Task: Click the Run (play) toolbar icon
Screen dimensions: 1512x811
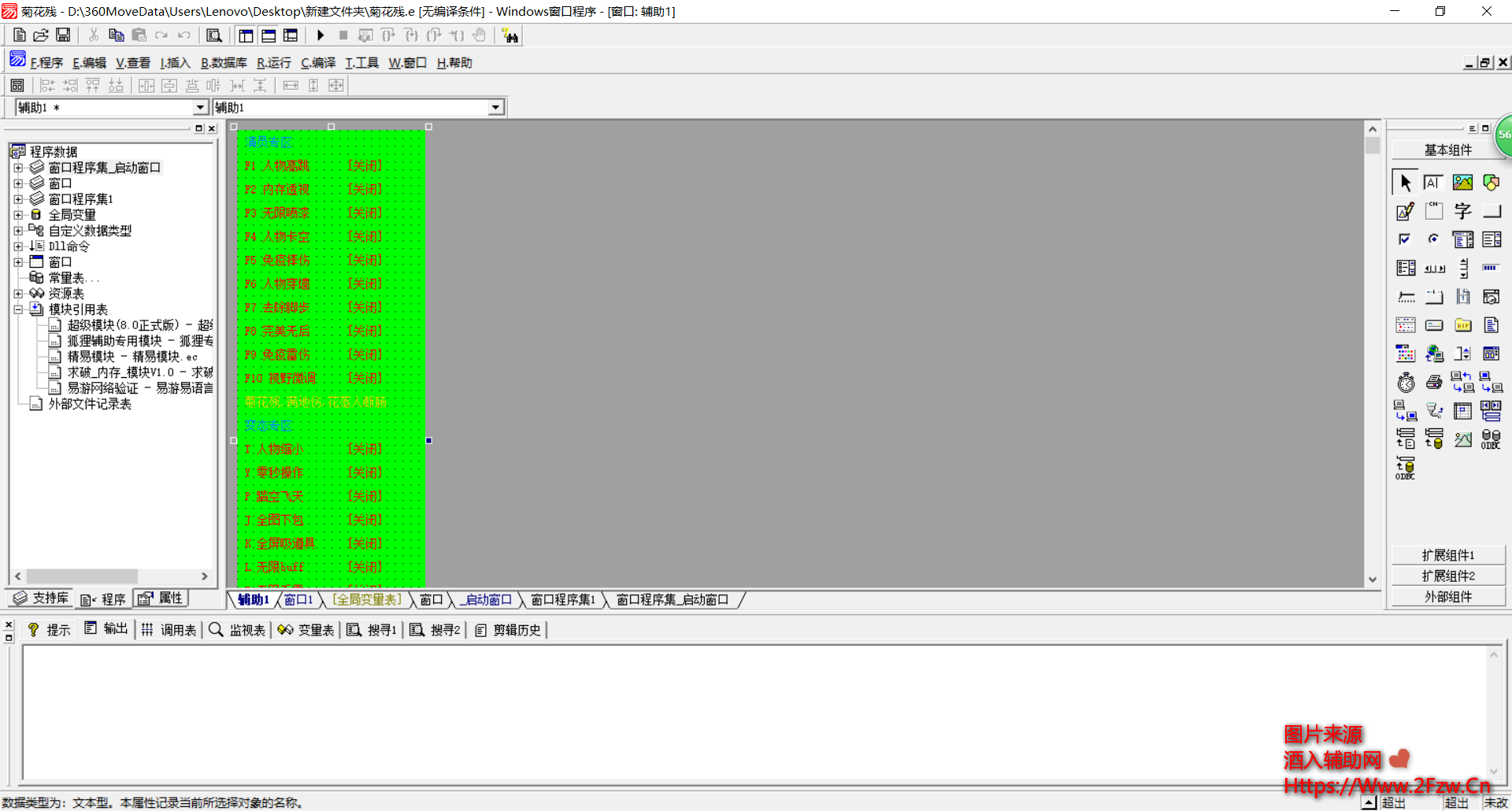Action: [x=321, y=35]
